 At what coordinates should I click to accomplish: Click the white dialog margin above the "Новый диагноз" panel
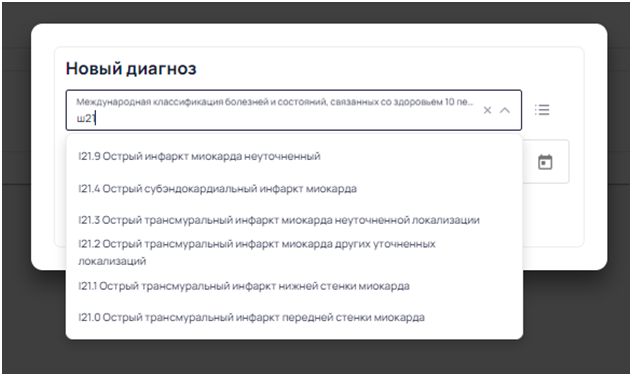(x=318, y=35)
